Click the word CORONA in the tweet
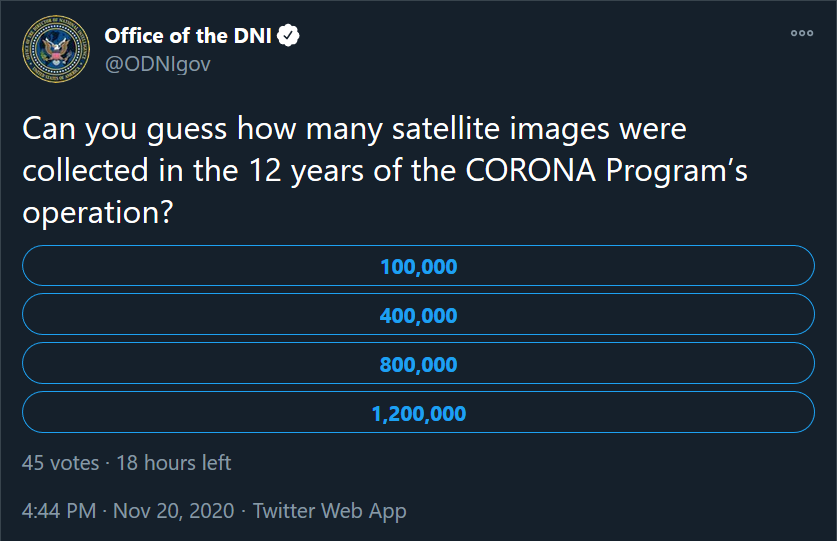The height and width of the screenshot is (541, 837). pyautogui.click(x=531, y=171)
